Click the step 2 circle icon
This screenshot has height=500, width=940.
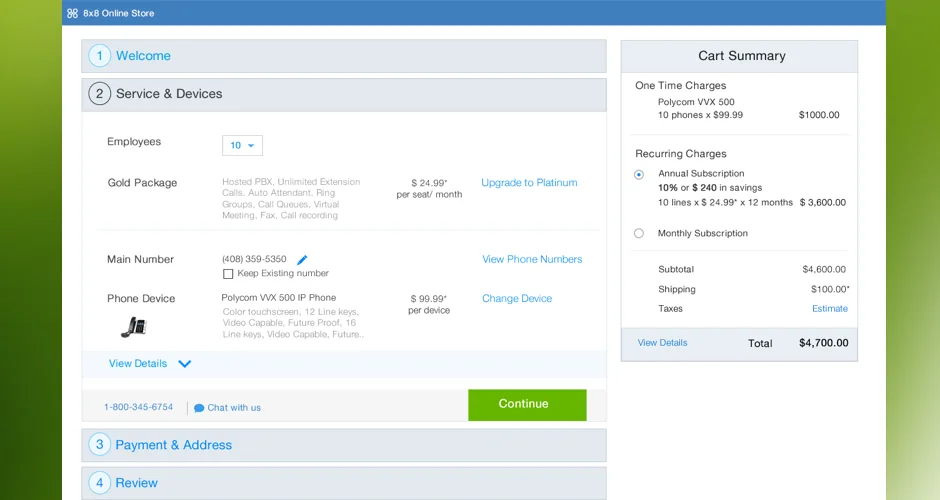coord(100,94)
